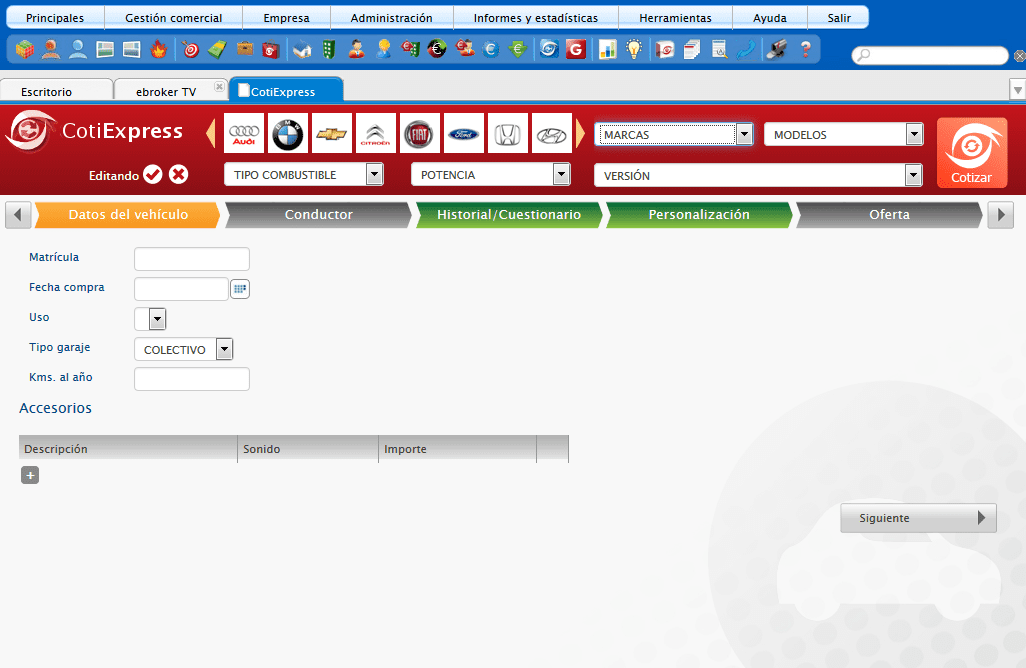Select the BMW brand logo
The width and height of the screenshot is (1026, 668).
[288, 133]
